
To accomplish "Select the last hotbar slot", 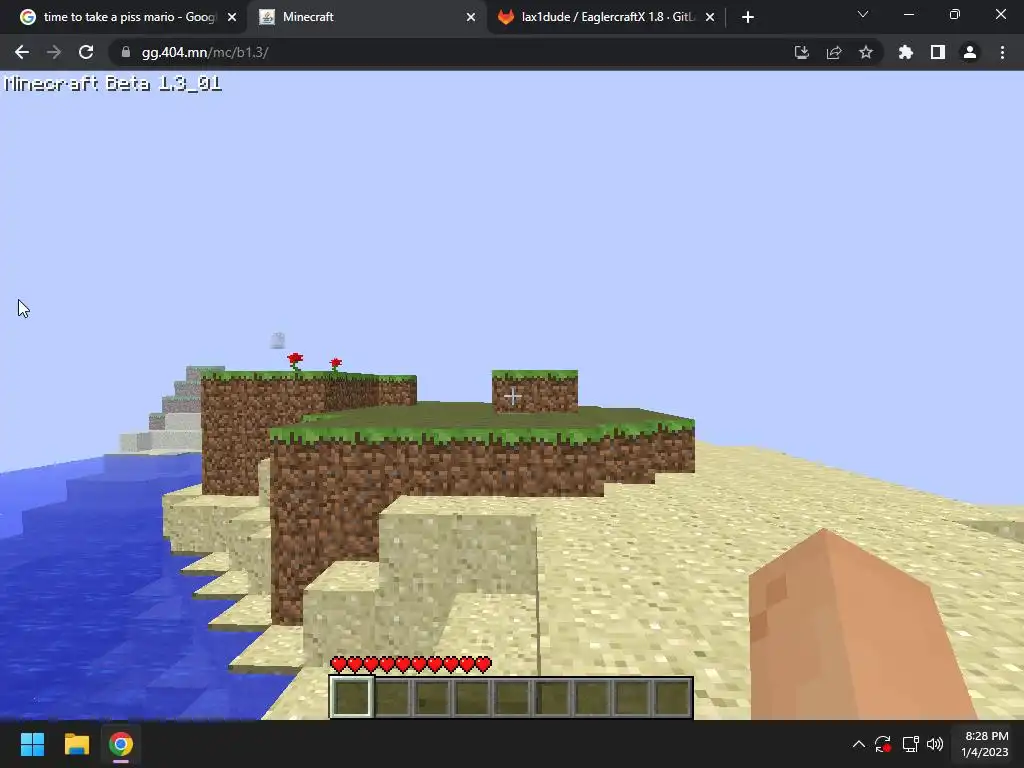I will (x=671, y=697).
